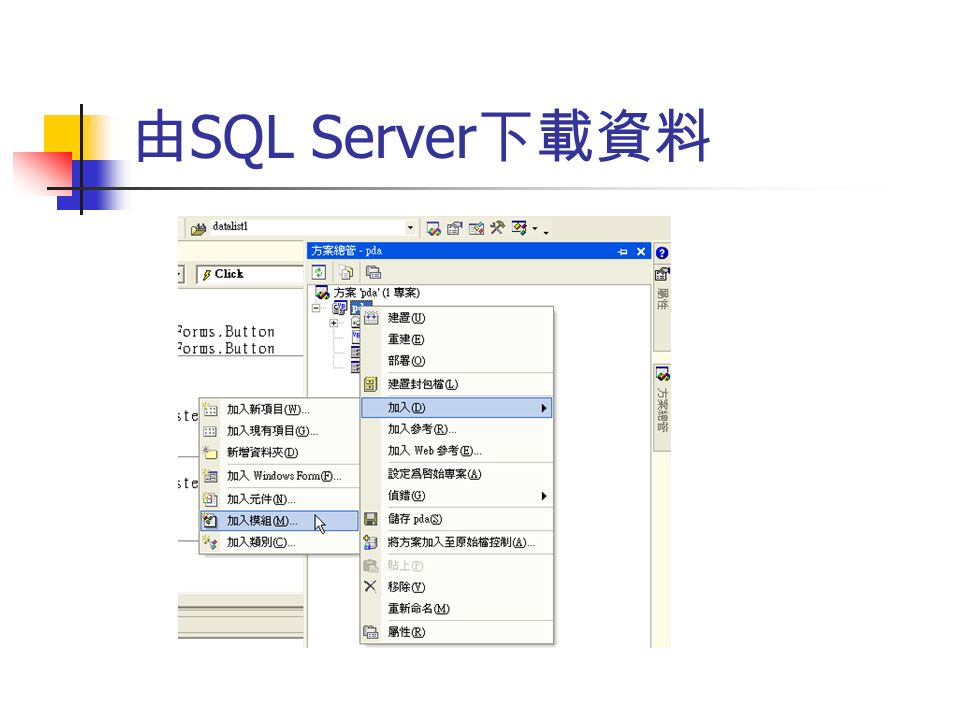Choose 將方案加入至原始檔控制(A)...
This screenshot has height=720, width=960.
(456, 542)
